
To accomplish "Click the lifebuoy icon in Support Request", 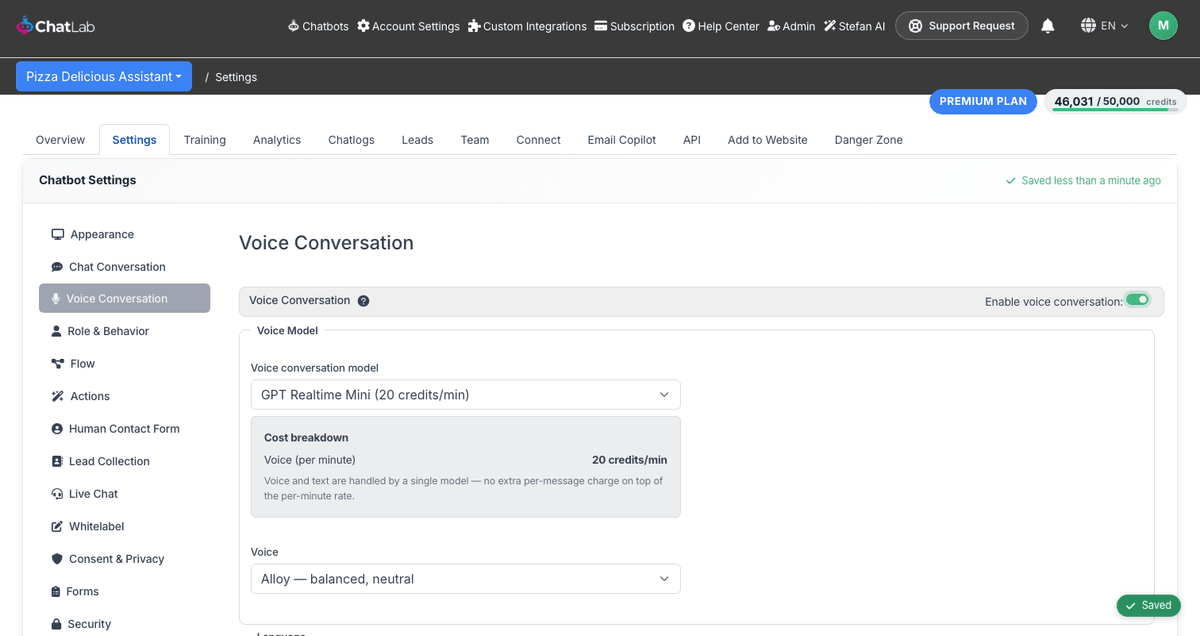I will point(915,26).
